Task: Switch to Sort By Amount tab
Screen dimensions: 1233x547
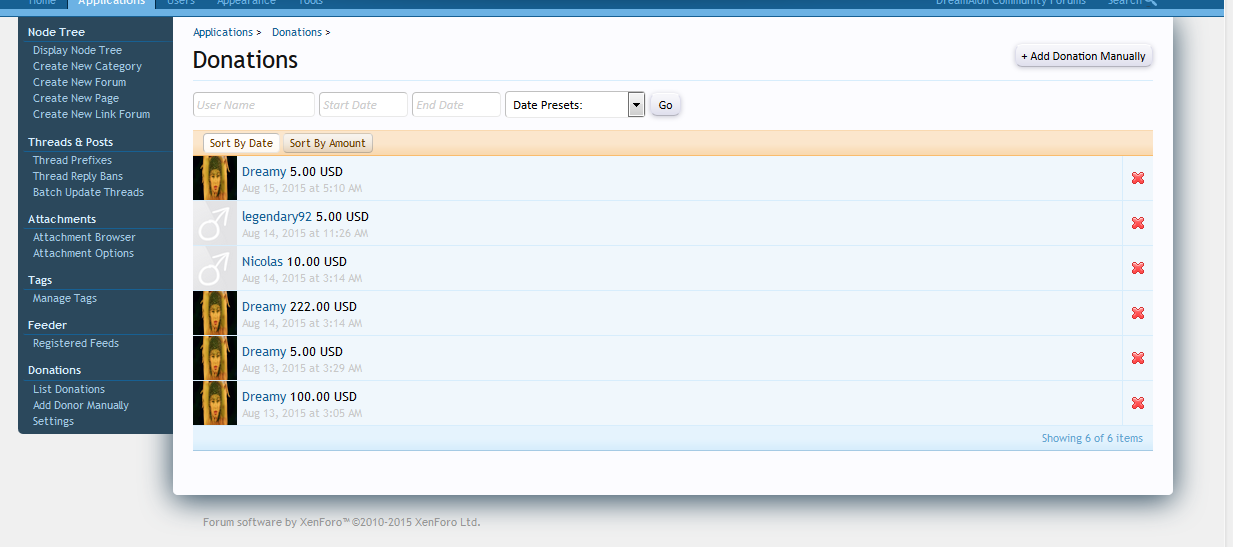Action: (x=328, y=143)
